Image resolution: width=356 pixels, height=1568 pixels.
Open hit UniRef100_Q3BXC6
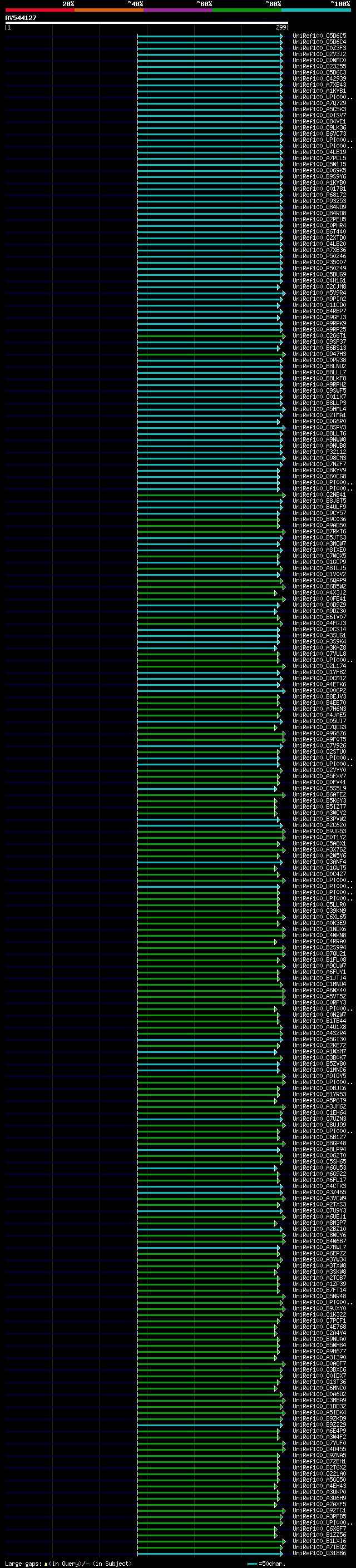tap(319, 1369)
